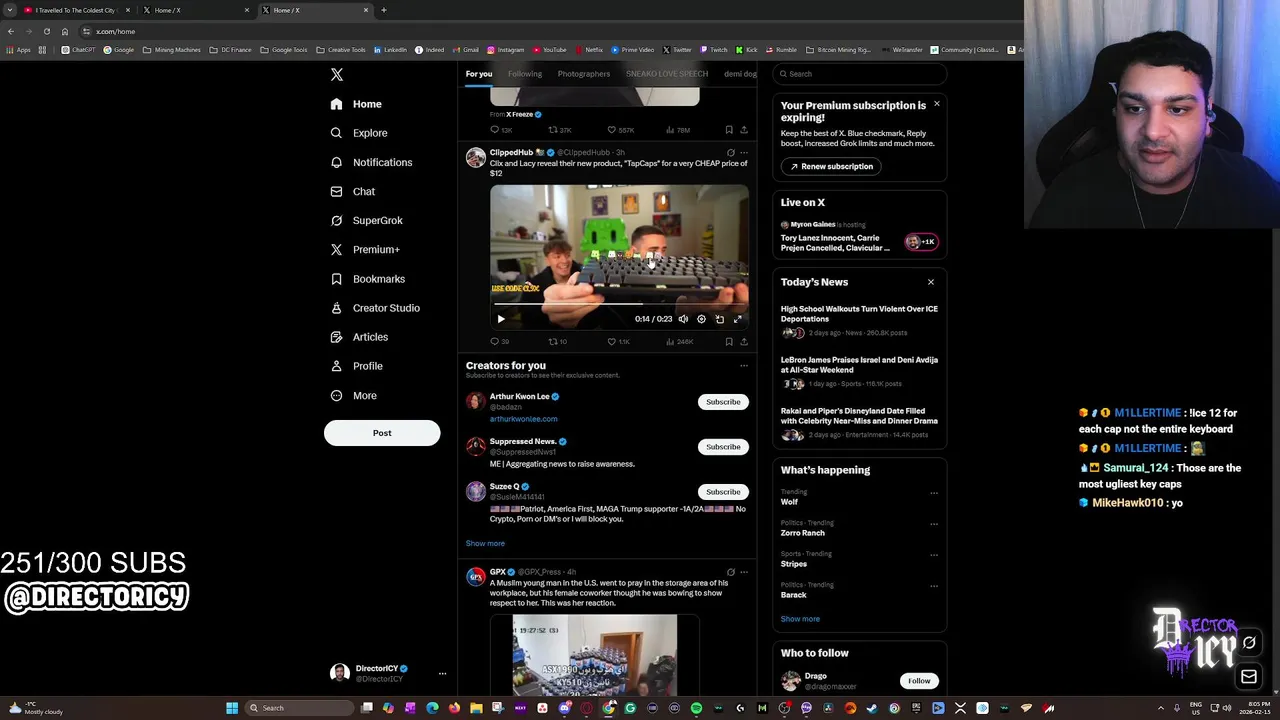This screenshot has width=1280, height=720.
Task: Open options for Wolf trend
Action: click(934, 493)
